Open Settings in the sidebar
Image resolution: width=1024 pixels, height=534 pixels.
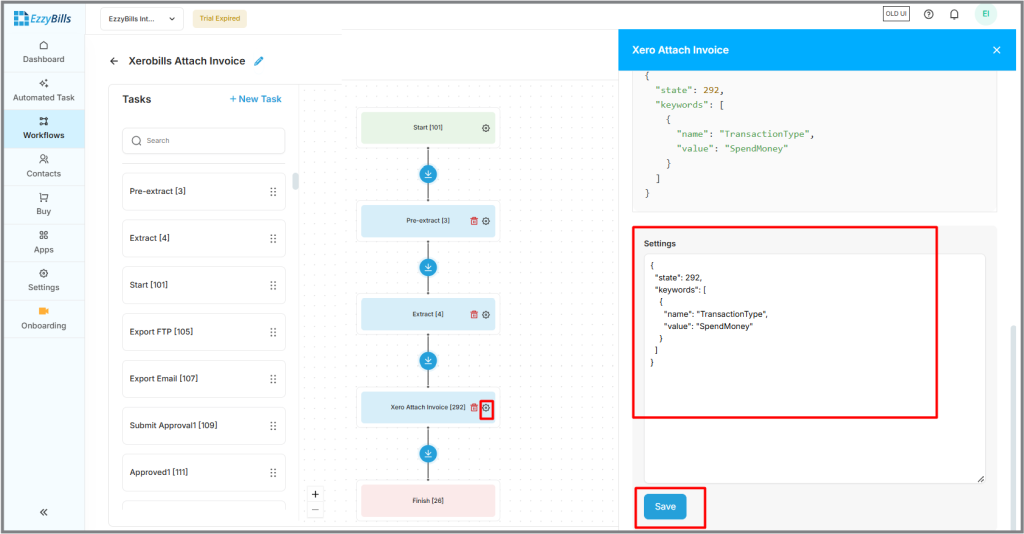click(44, 280)
